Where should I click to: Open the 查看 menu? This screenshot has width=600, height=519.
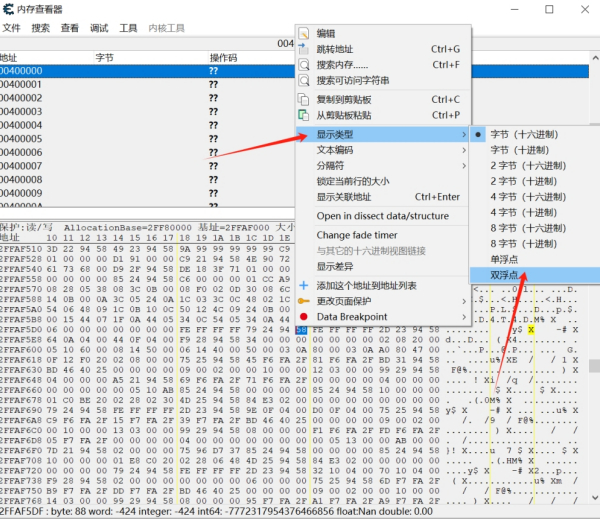[x=70, y=28]
